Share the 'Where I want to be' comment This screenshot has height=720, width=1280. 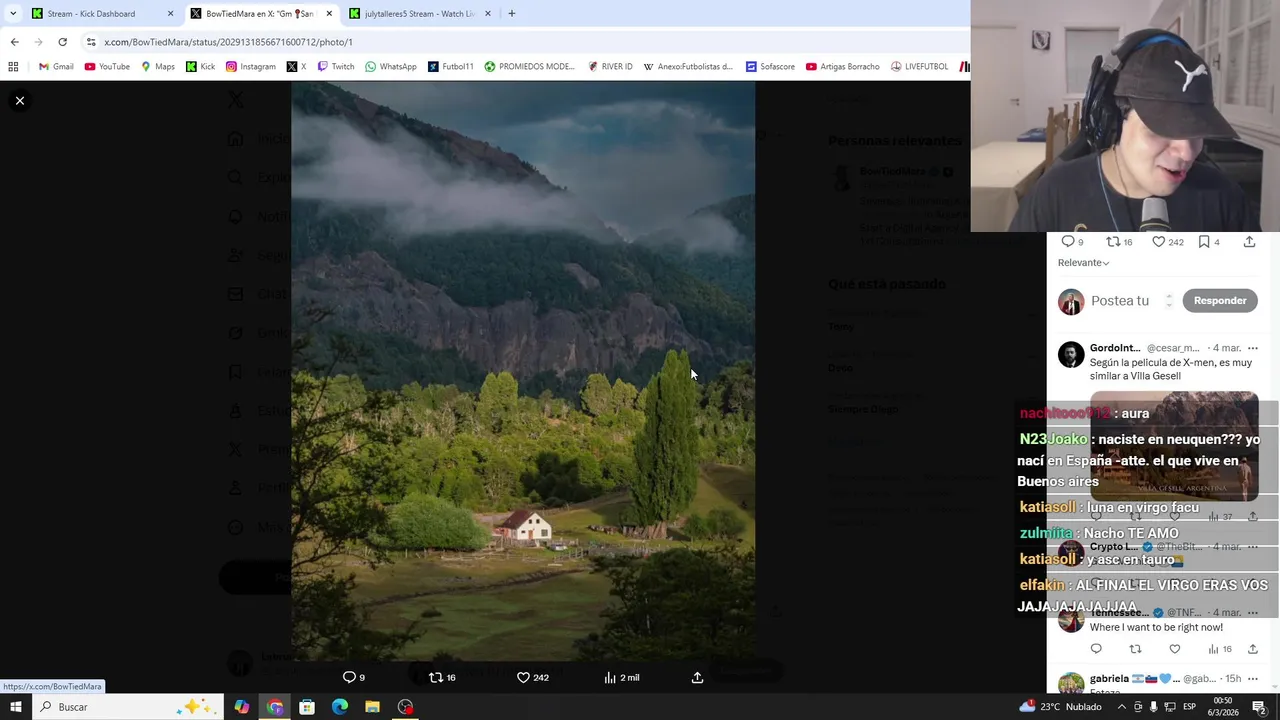[x=1252, y=649]
